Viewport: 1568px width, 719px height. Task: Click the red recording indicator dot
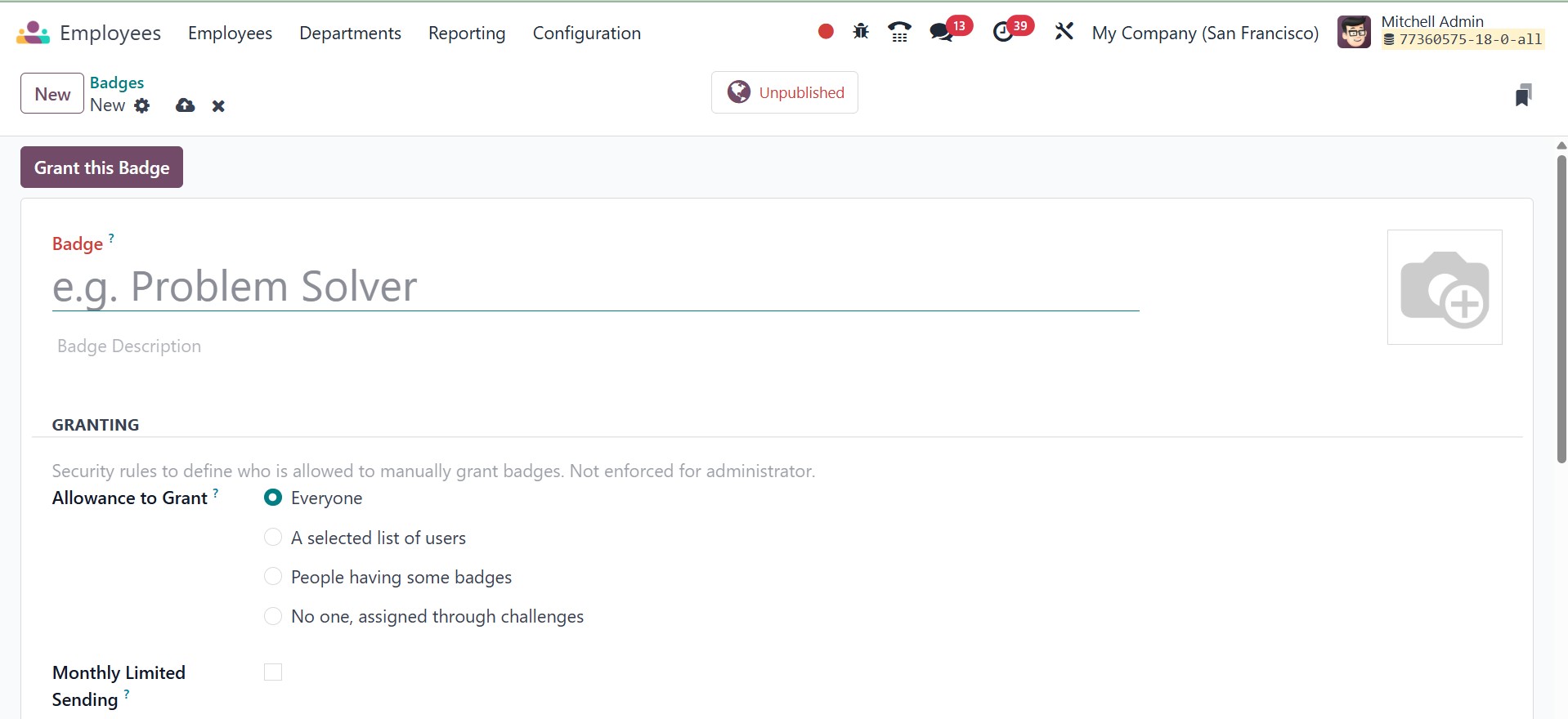click(x=826, y=32)
